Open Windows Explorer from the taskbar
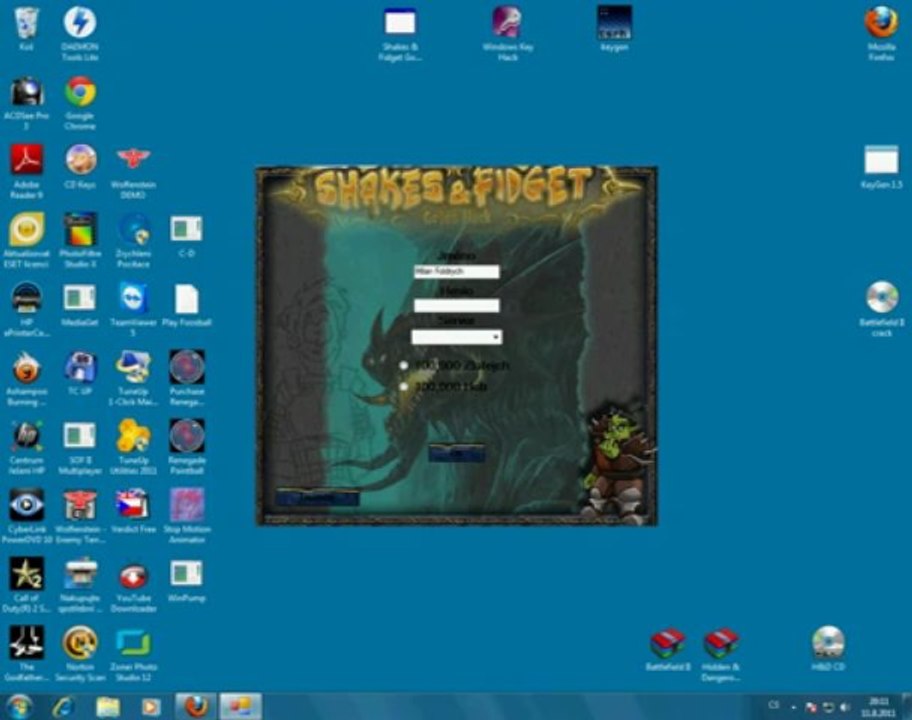Viewport: 912px width, 720px height. click(108, 706)
